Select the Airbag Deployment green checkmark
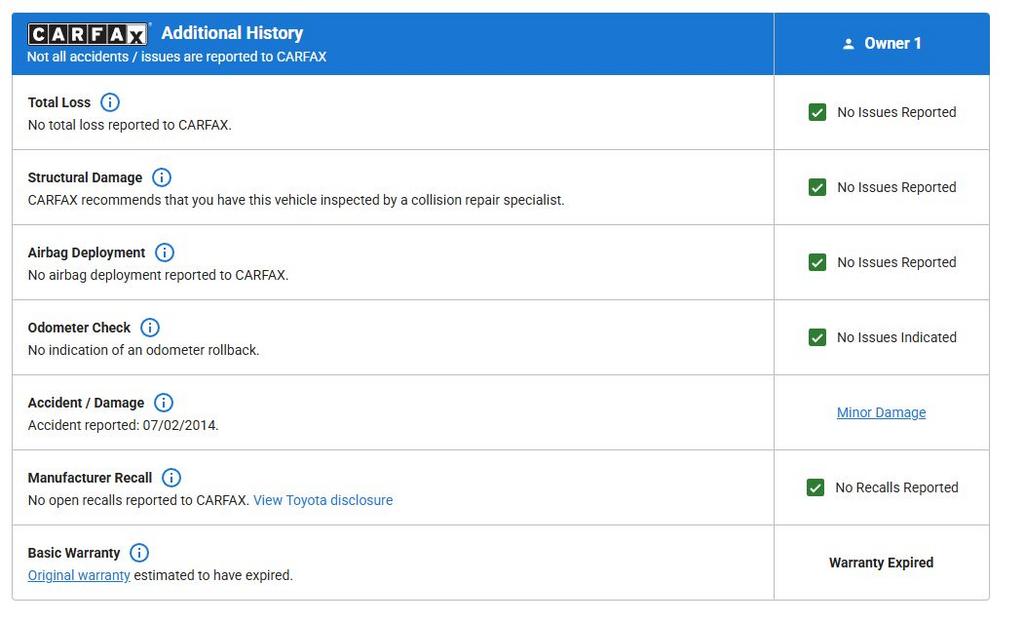Image resolution: width=1024 pixels, height=622 pixels. click(x=817, y=262)
